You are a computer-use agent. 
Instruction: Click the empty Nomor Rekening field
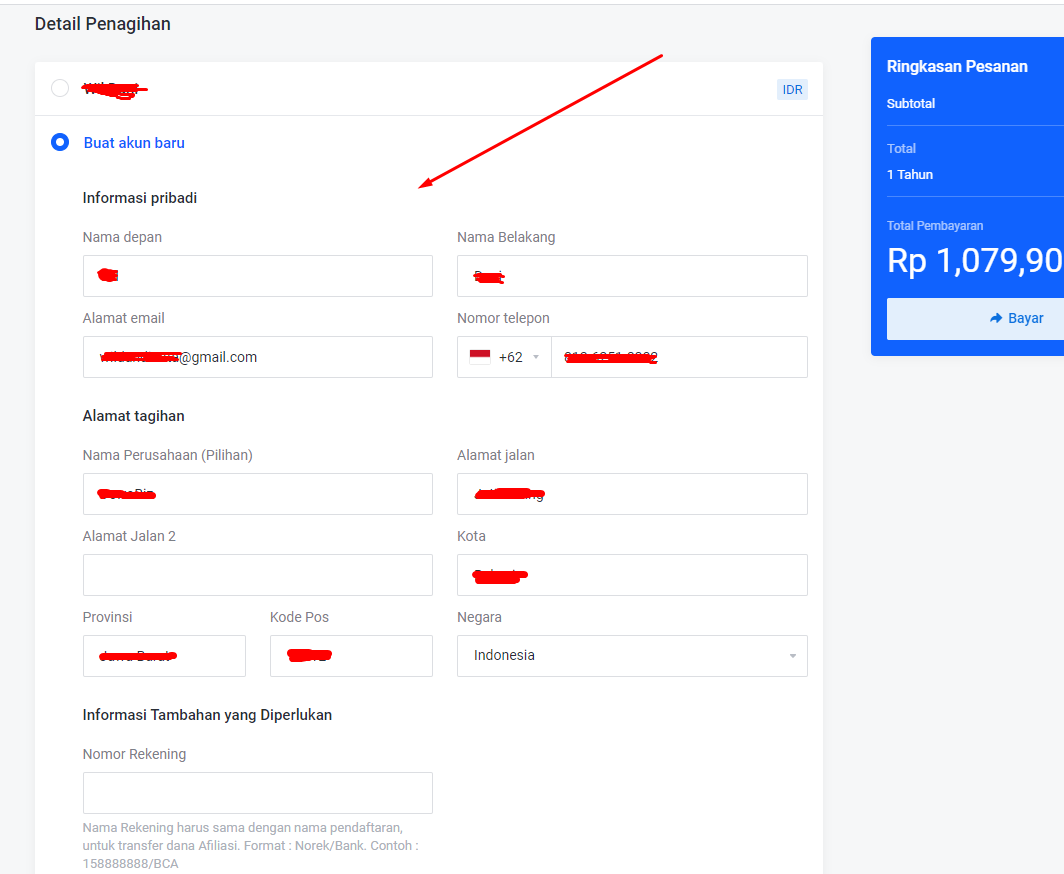[x=257, y=793]
